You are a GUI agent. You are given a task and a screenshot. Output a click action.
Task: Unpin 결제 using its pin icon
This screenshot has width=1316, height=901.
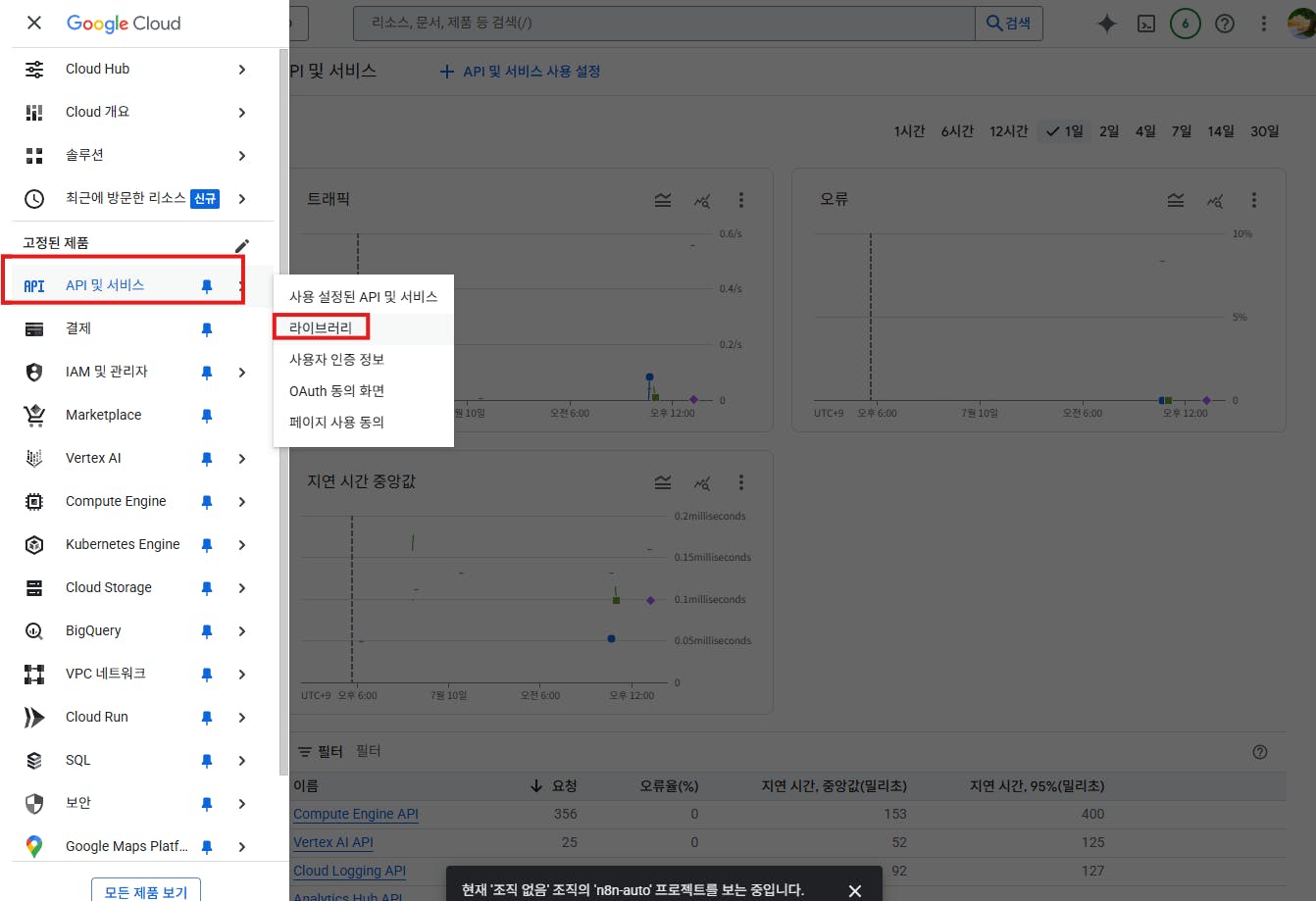pyautogui.click(x=207, y=329)
